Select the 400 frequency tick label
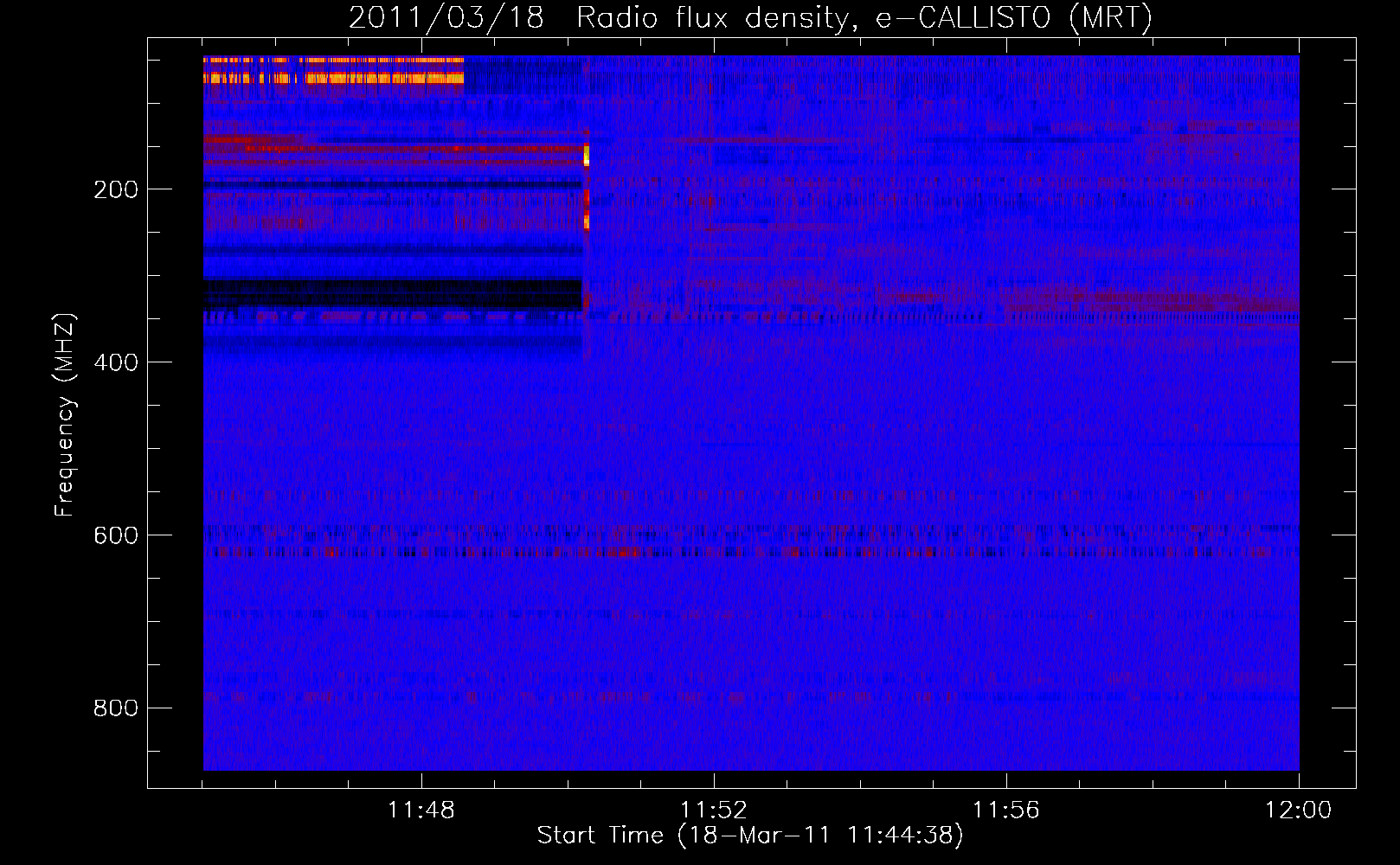Image resolution: width=1400 pixels, height=865 pixels. [x=116, y=362]
